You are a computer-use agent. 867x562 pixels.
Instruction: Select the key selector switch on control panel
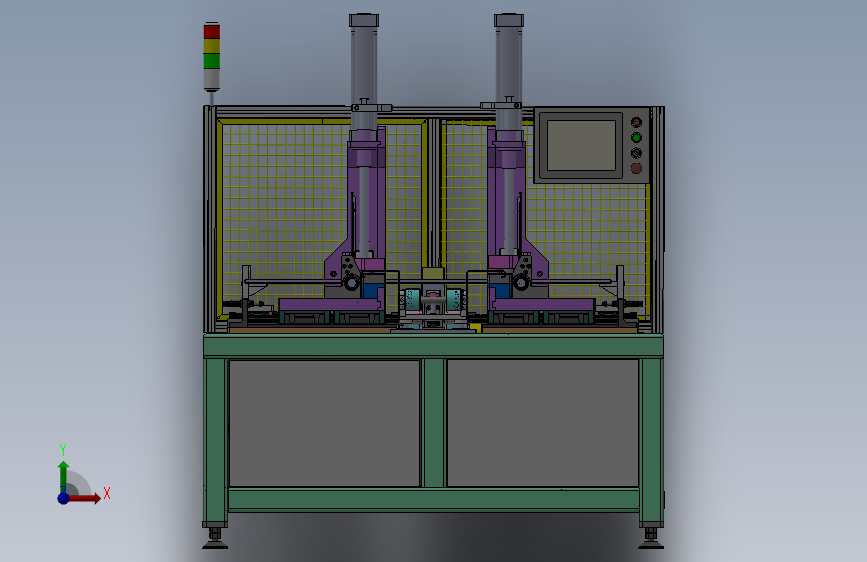click(x=636, y=153)
